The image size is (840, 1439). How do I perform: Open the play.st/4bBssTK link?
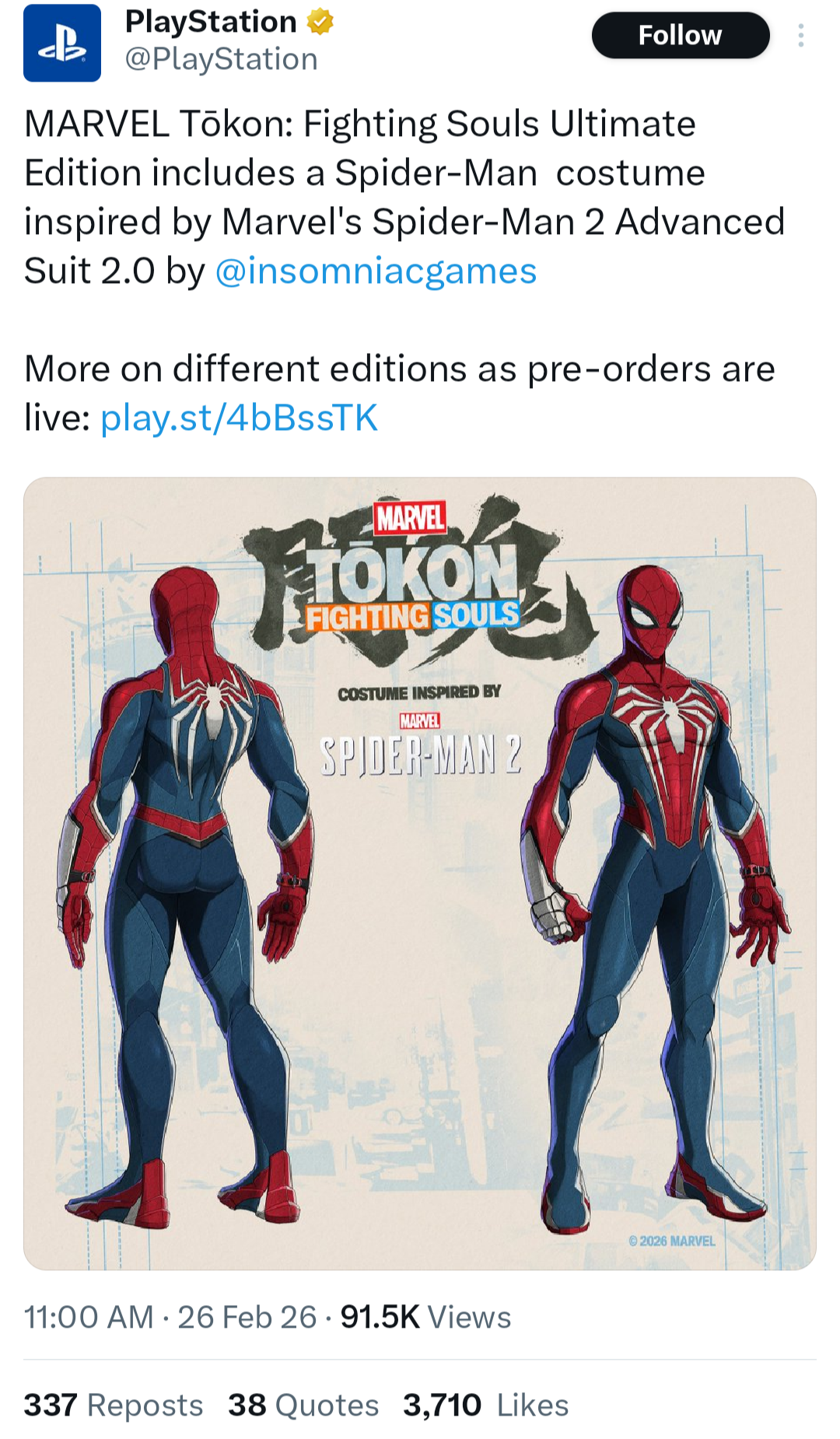point(239,418)
